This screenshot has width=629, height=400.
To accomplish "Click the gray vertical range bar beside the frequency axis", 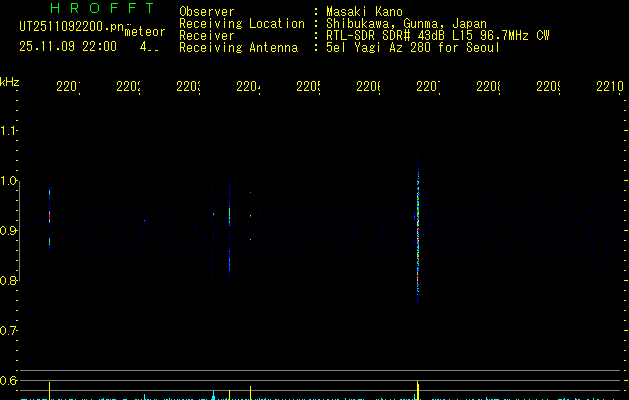I will tap(19, 231).
